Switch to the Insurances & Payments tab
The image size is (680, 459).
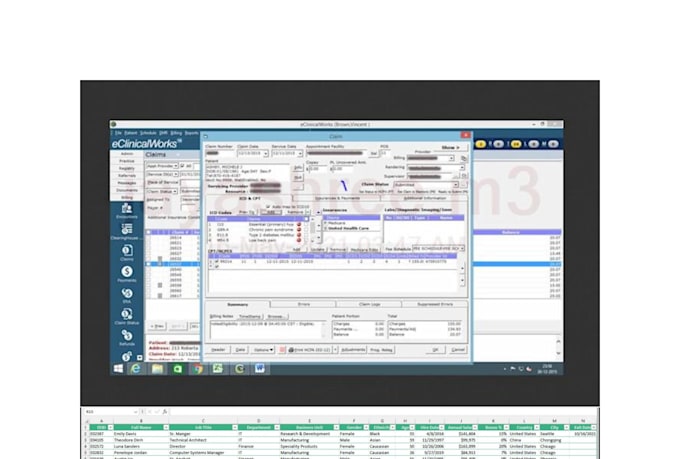coord(337,198)
